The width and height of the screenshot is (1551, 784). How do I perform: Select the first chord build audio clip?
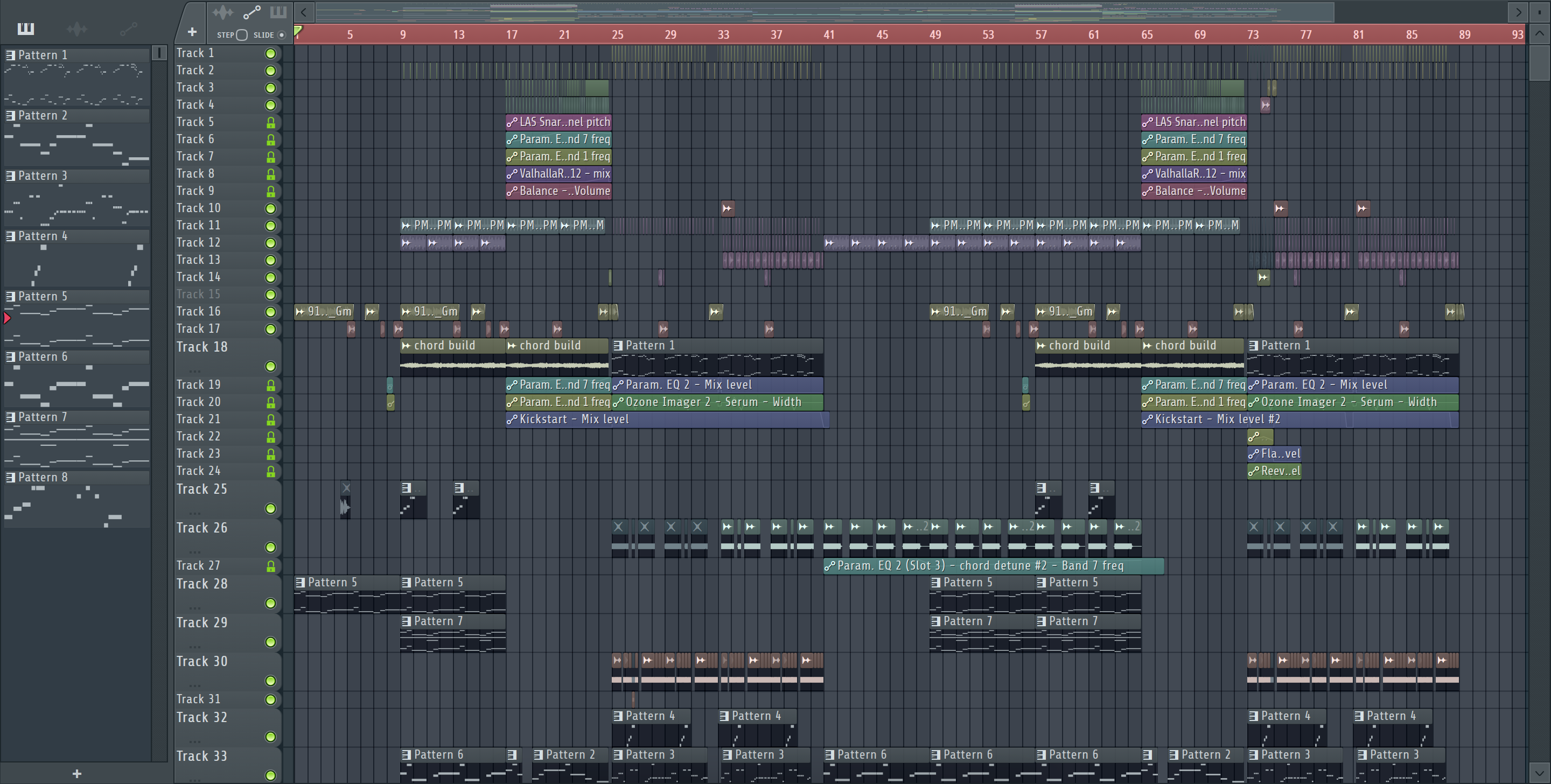point(453,358)
